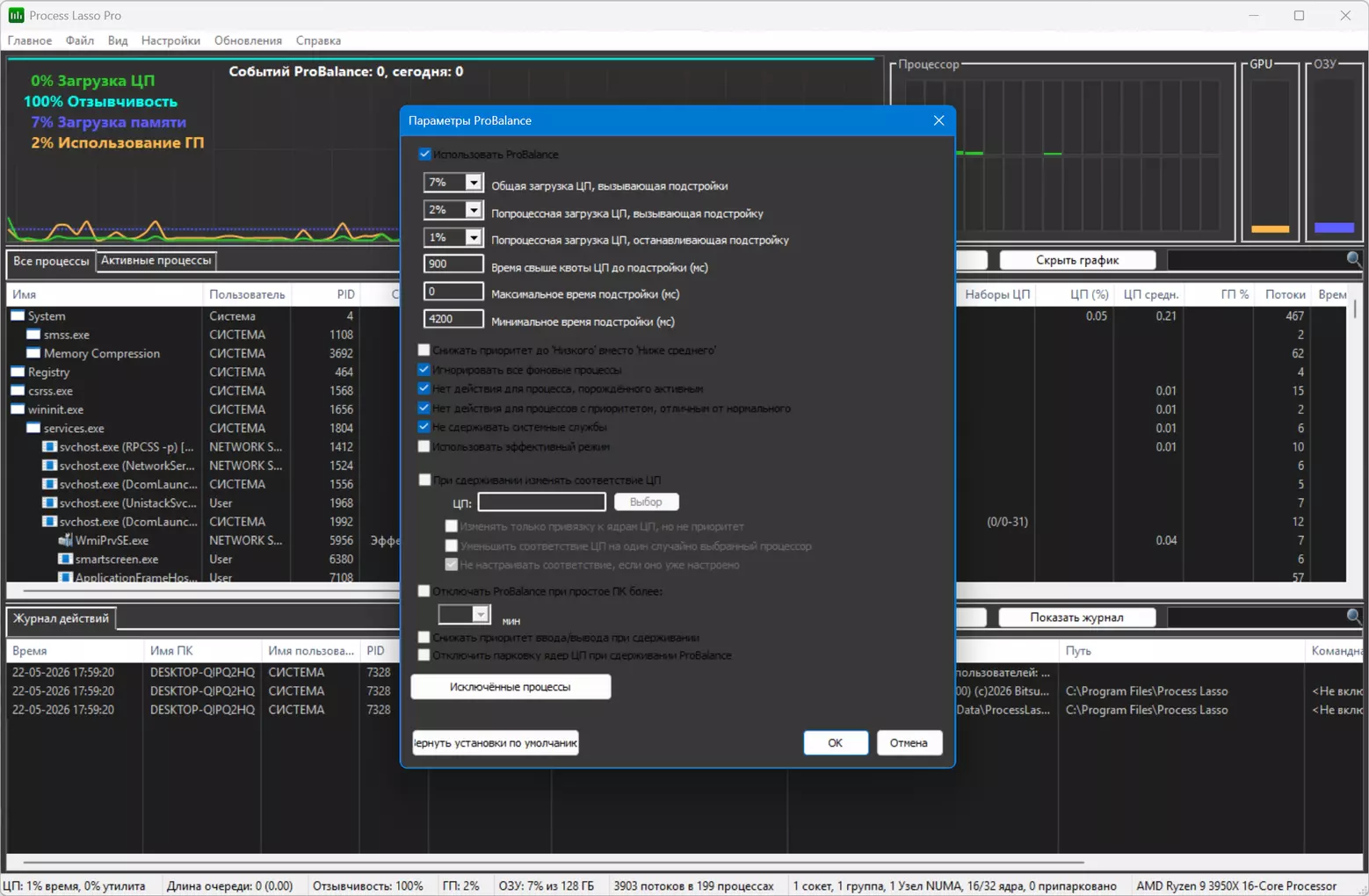Click the search magnifier beside Показать журнал
The image size is (1369, 896).
click(x=1354, y=617)
